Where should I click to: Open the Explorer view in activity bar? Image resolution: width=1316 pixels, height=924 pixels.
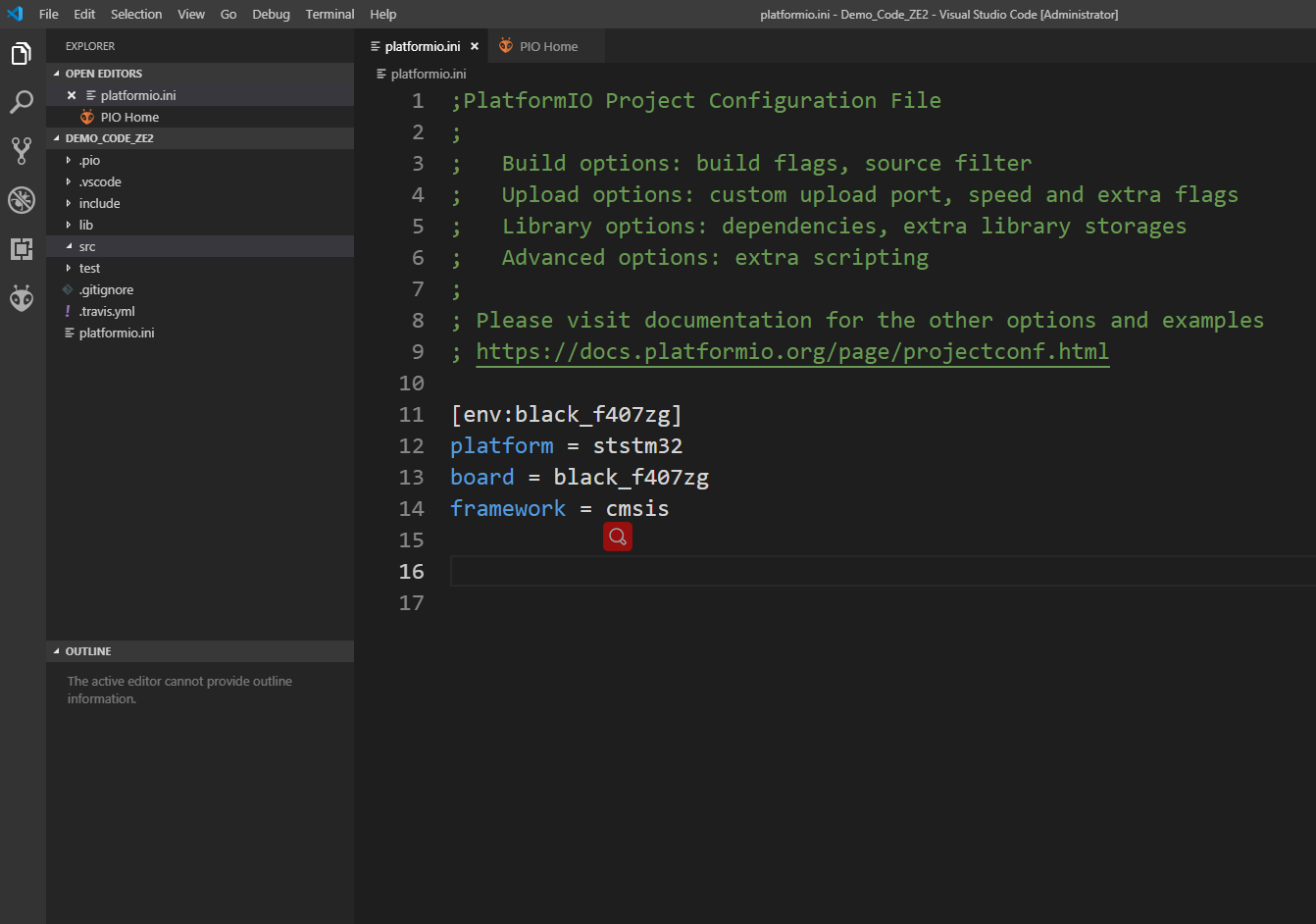click(x=22, y=54)
